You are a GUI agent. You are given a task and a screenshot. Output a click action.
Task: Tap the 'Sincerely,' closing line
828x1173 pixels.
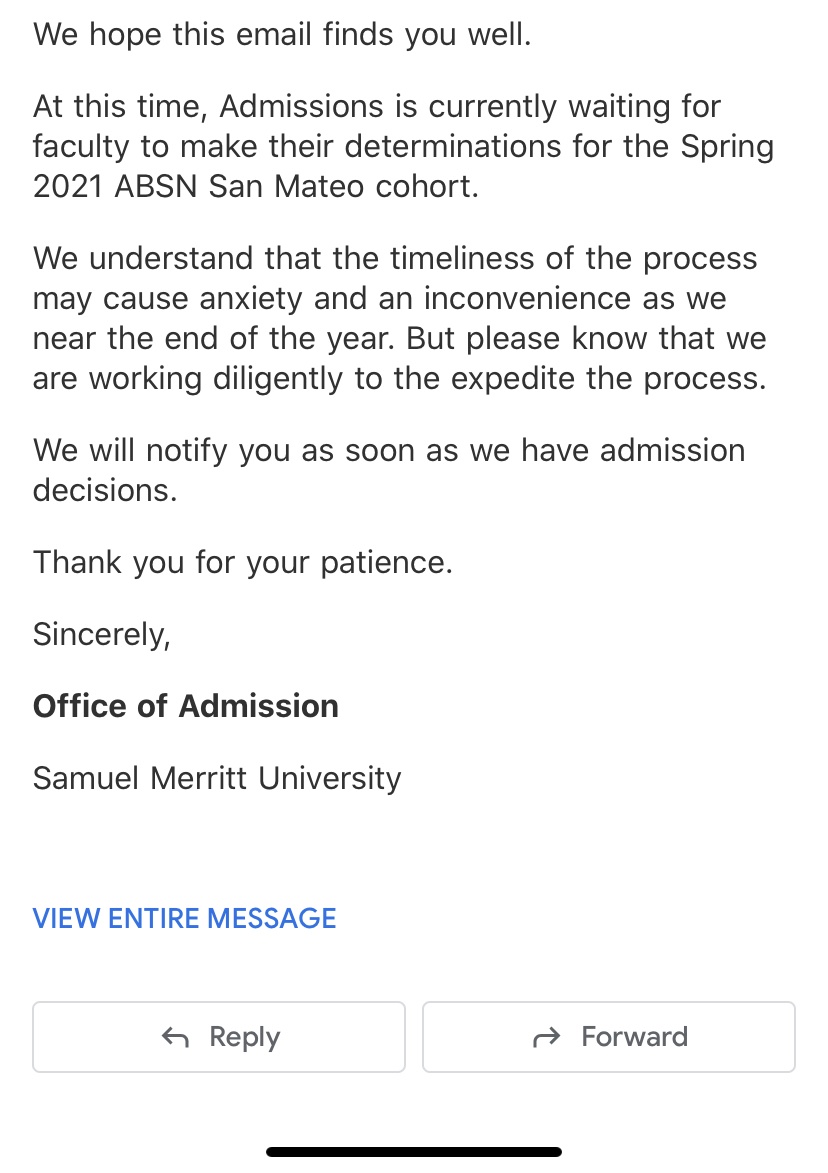102,634
